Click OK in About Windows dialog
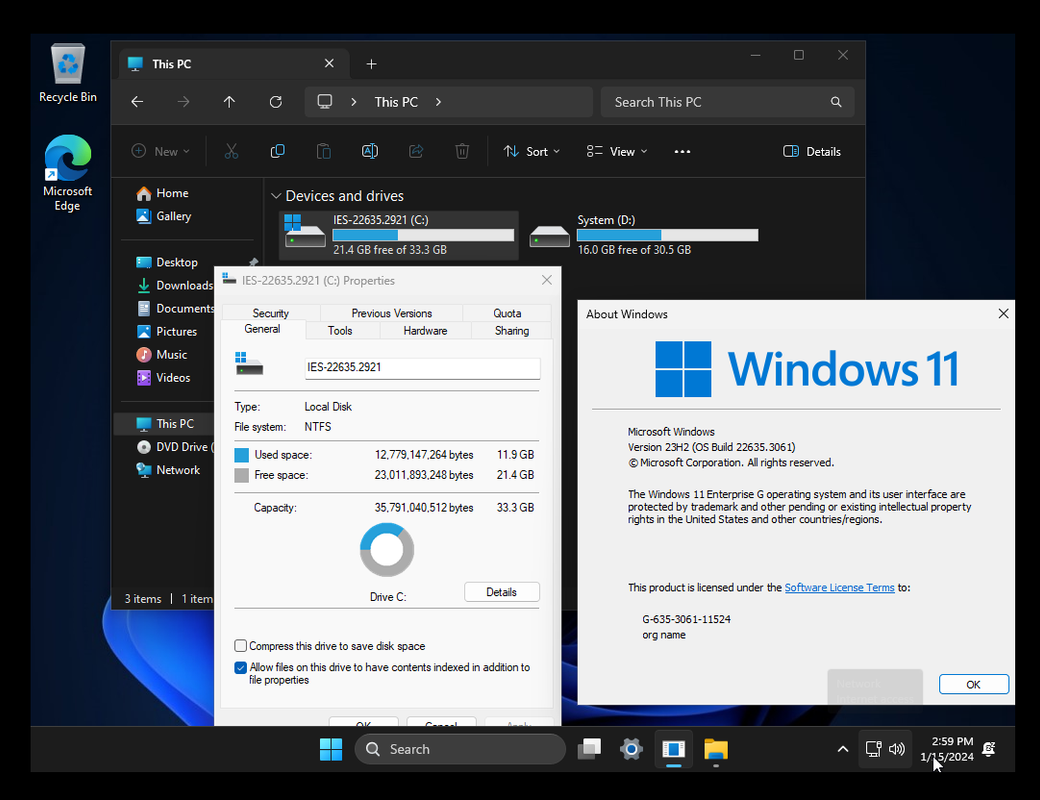Screen dimensions: 1040x800 pyautogui.click(x=974, y=685)
